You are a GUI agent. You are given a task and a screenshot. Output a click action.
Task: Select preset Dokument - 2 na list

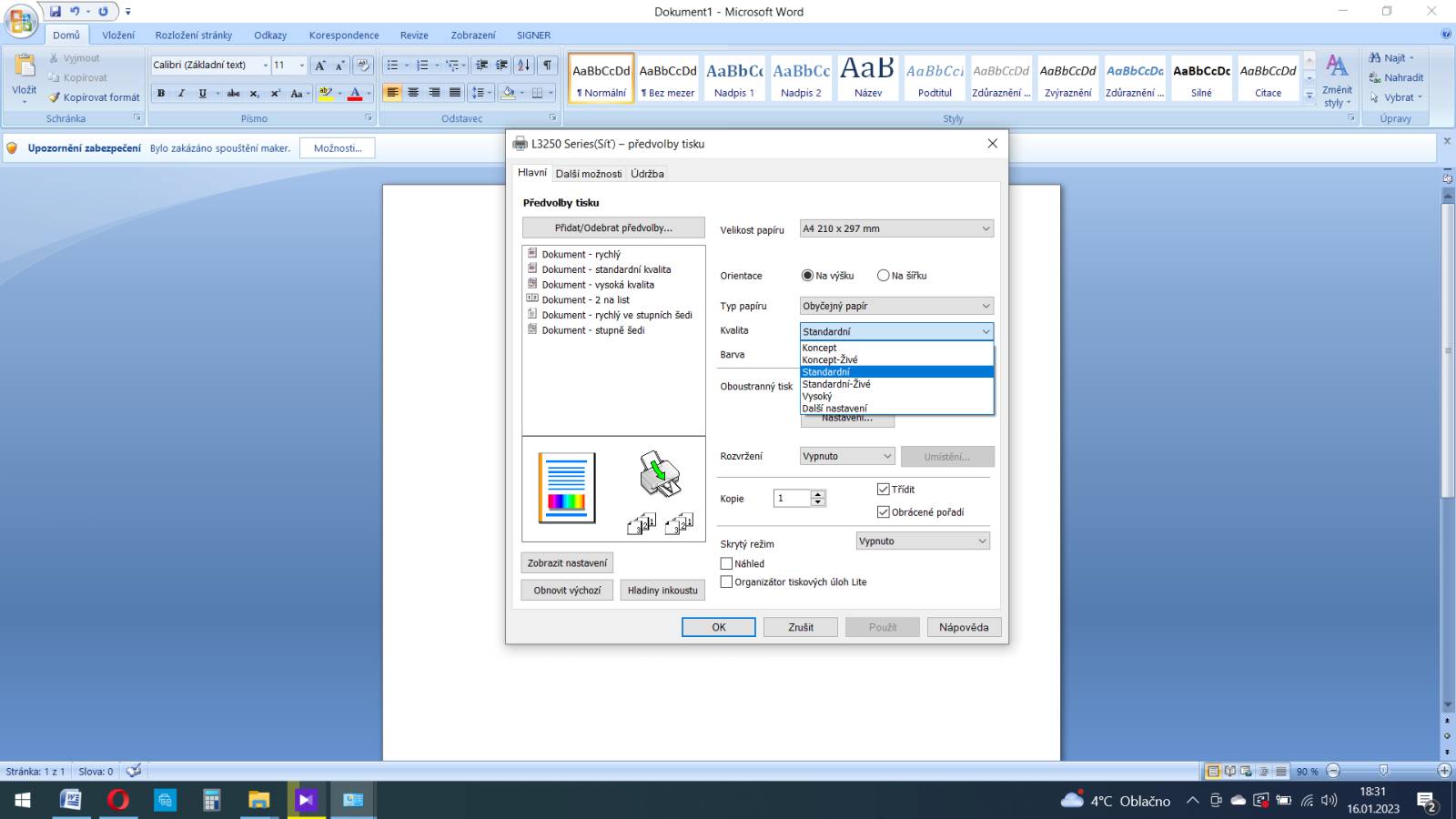pyautogui.click(x=585, y=300)
